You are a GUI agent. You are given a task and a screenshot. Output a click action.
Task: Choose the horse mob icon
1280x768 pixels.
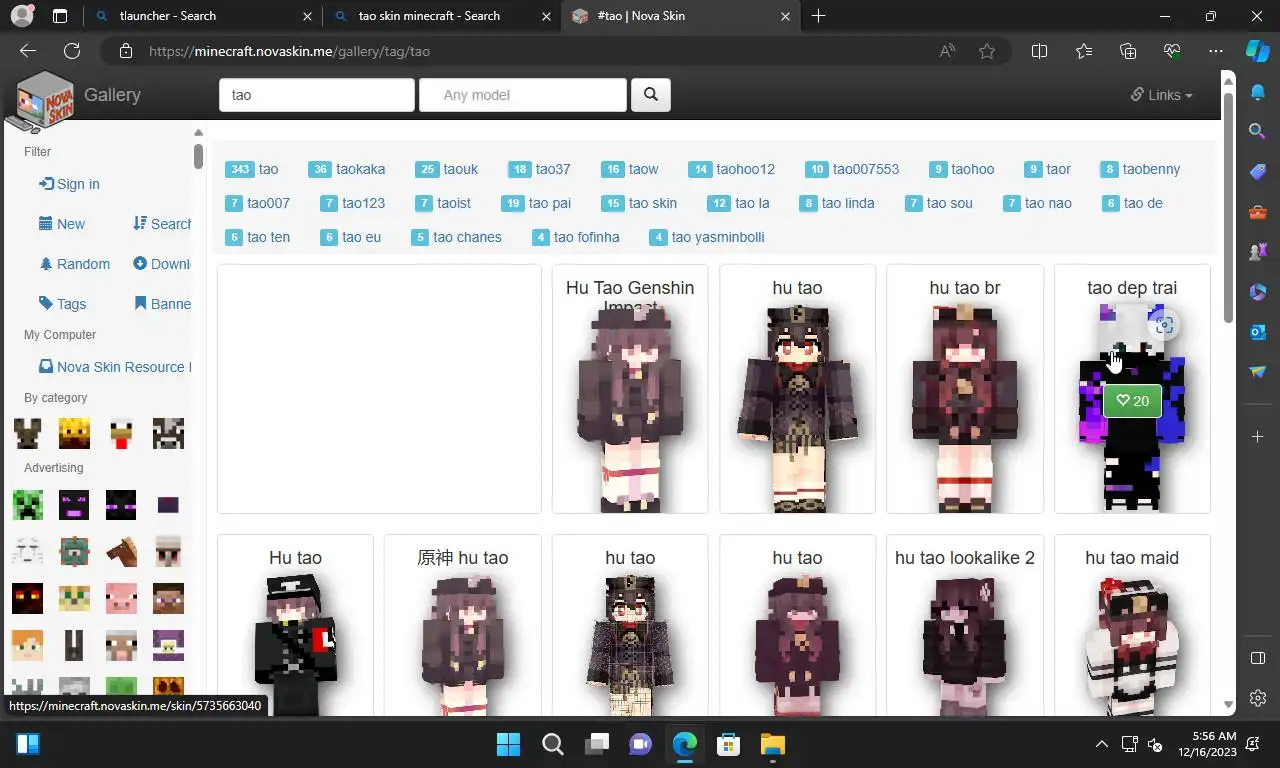click(121, 551)
